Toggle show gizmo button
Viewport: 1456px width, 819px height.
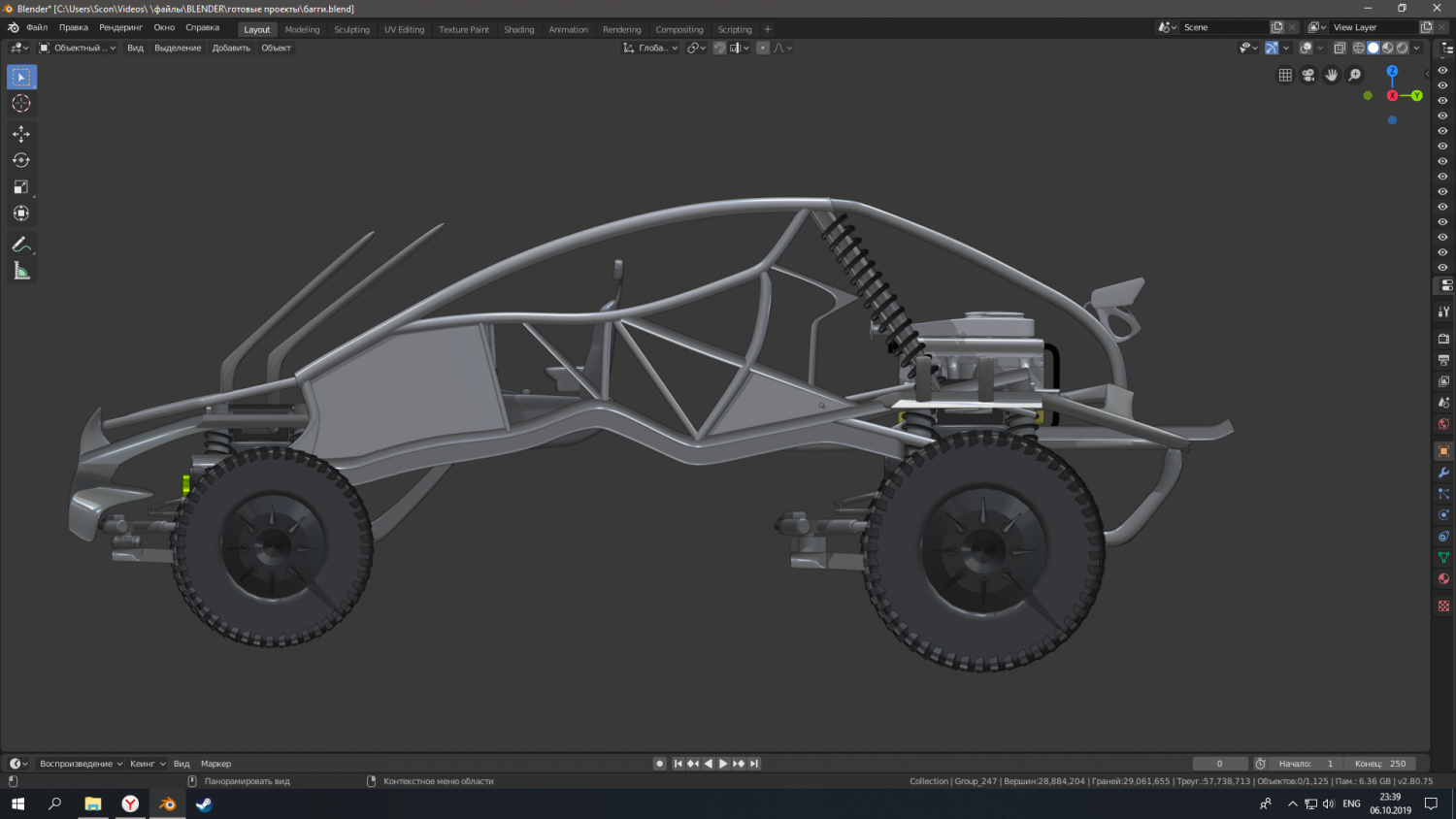tap(1272, 48)
